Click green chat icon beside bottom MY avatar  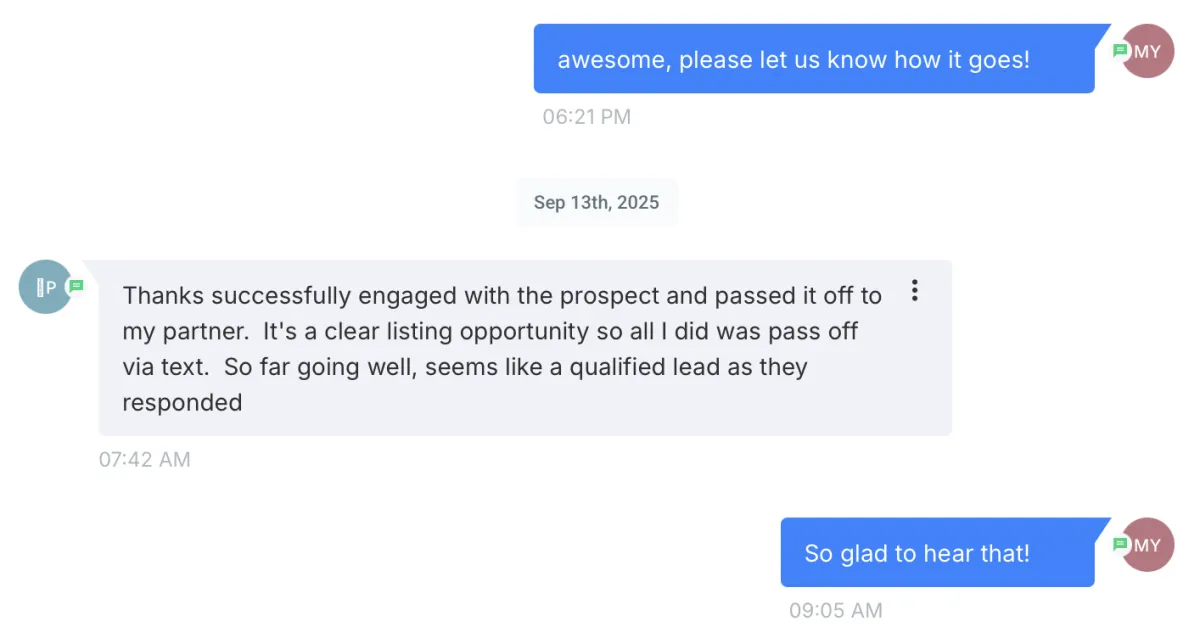click(x=1120, y=545)
